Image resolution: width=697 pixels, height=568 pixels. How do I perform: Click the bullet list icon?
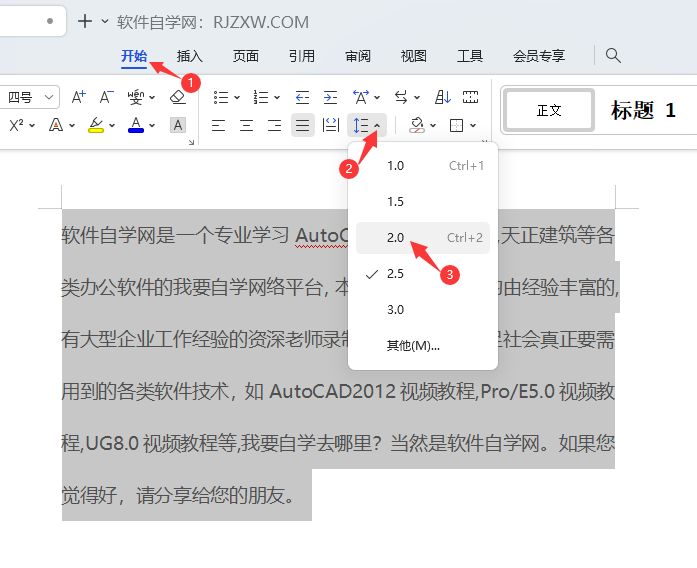point(221,97)
